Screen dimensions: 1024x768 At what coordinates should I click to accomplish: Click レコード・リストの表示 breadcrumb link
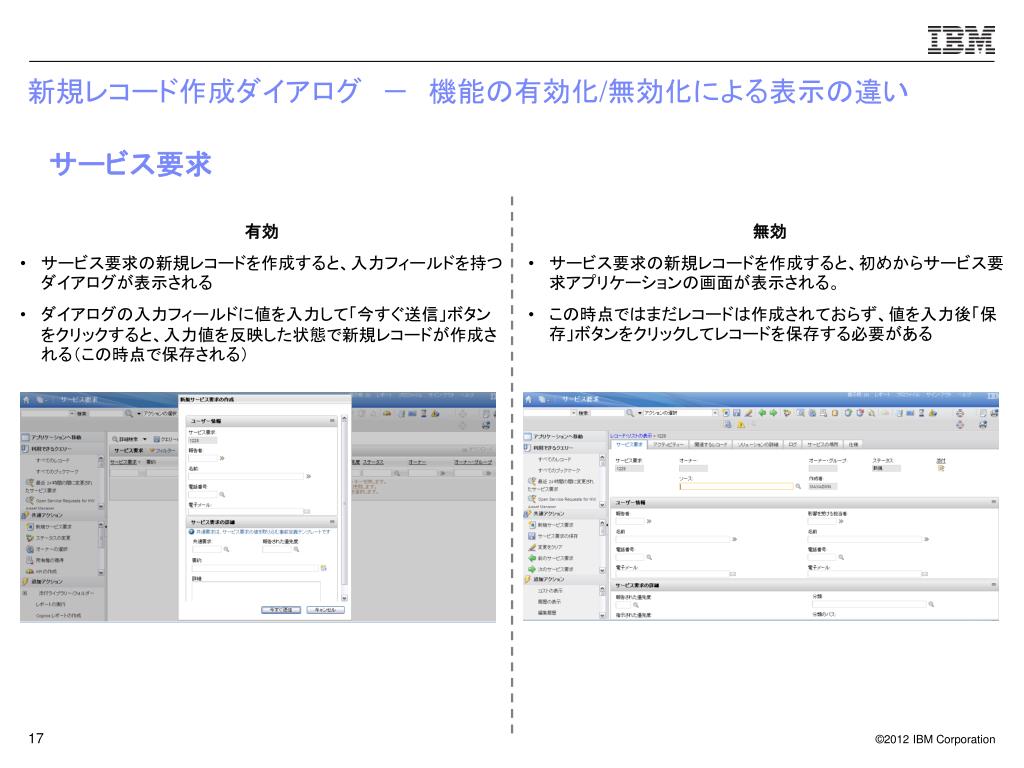632,436
